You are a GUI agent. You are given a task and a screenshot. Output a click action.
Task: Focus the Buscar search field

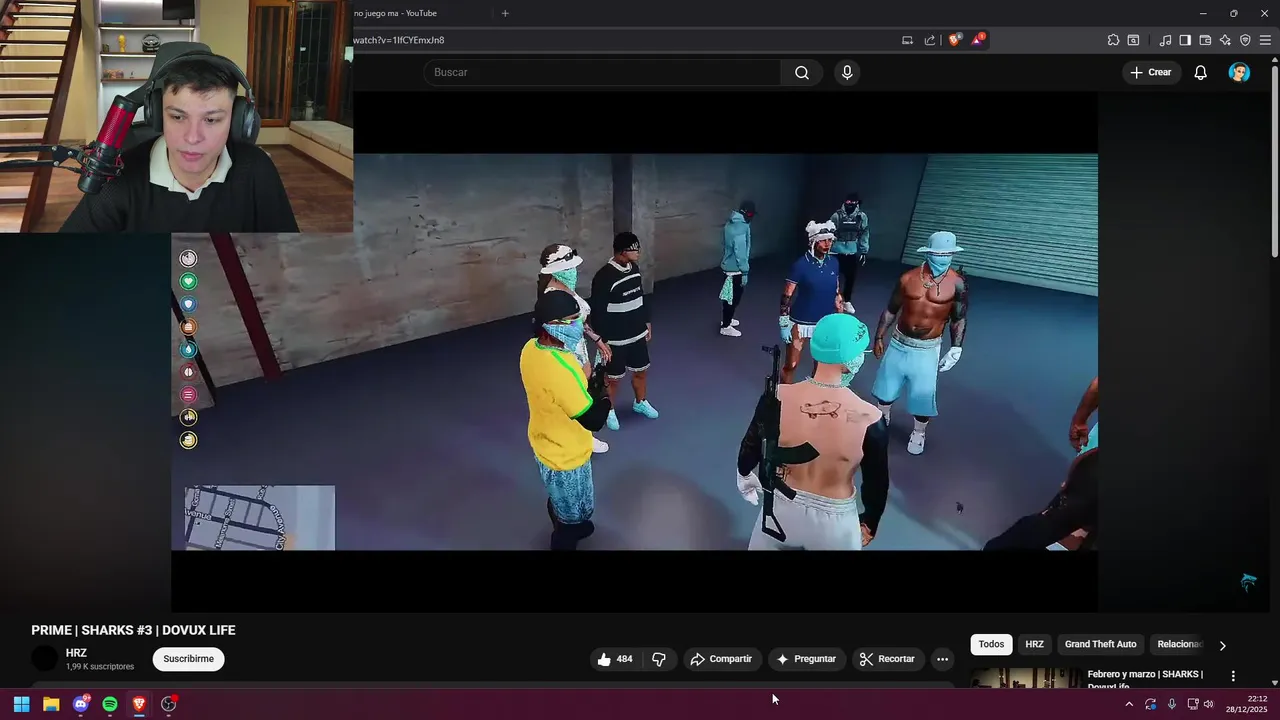[602, 72]
